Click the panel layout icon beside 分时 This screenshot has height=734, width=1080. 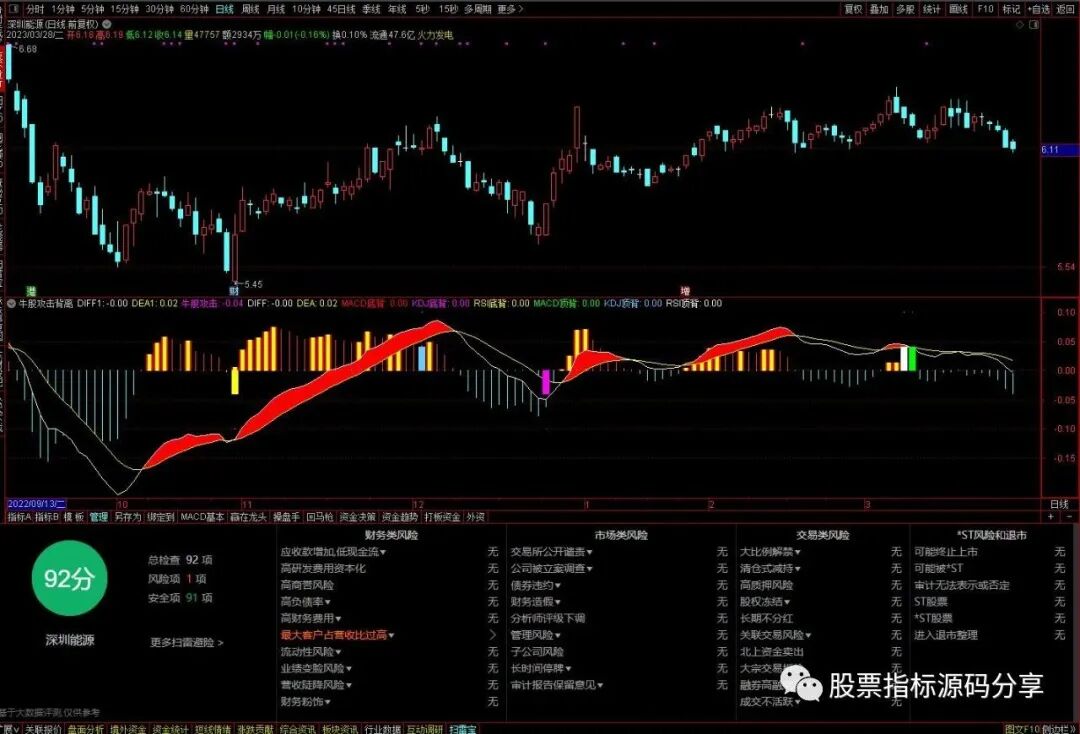point(14,9)
